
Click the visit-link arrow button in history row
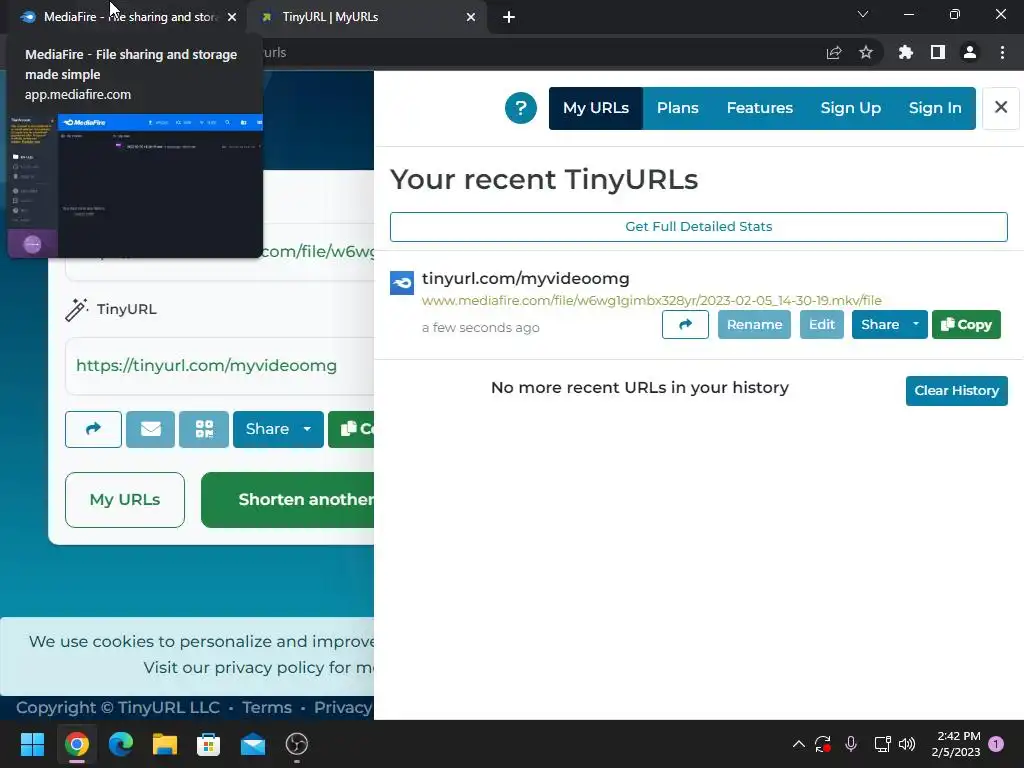[x=685, y=325]
